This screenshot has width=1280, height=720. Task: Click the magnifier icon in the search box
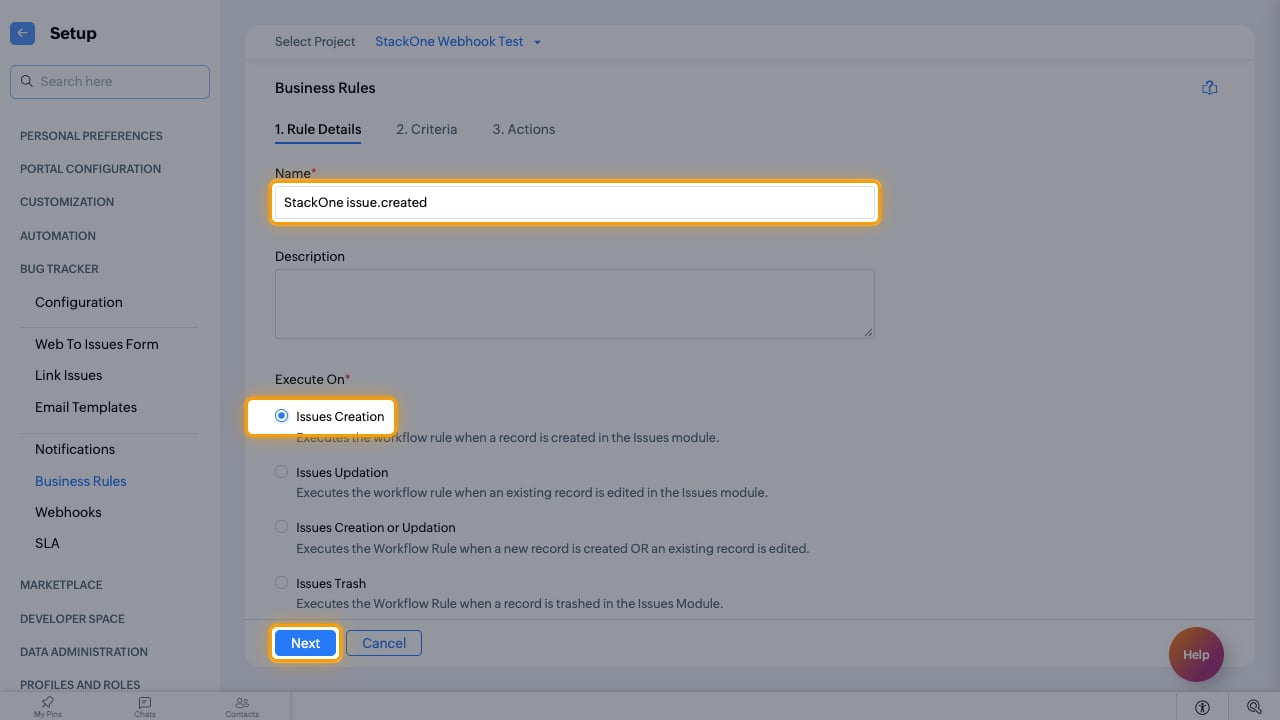(27, 81)
